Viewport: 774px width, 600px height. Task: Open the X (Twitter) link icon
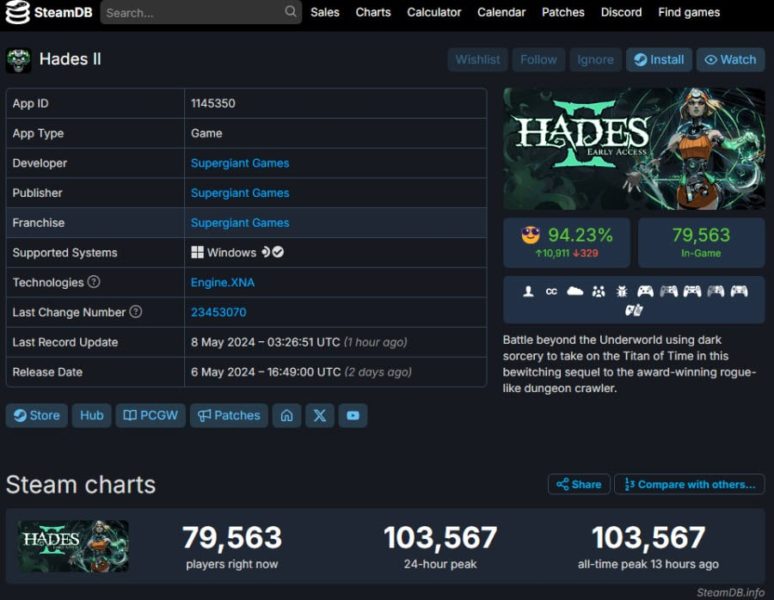tap(319, 415)
